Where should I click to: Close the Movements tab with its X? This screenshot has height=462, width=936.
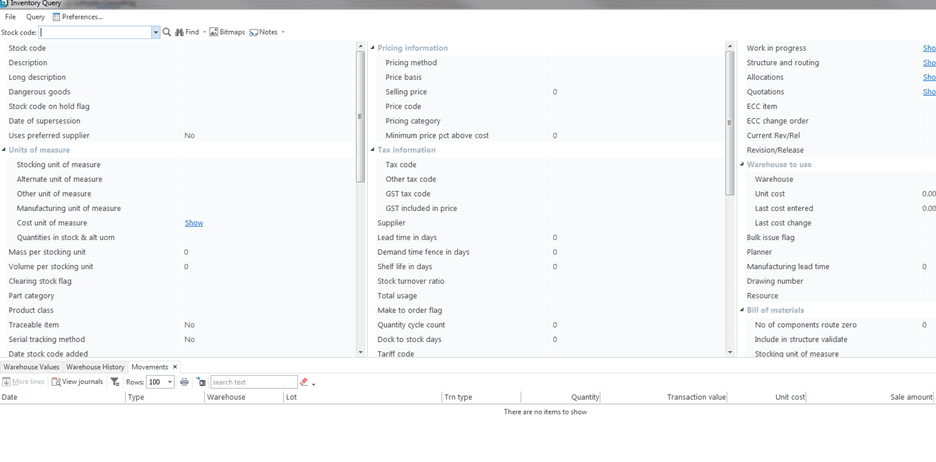pyautogui.click(x=175, y=367)
